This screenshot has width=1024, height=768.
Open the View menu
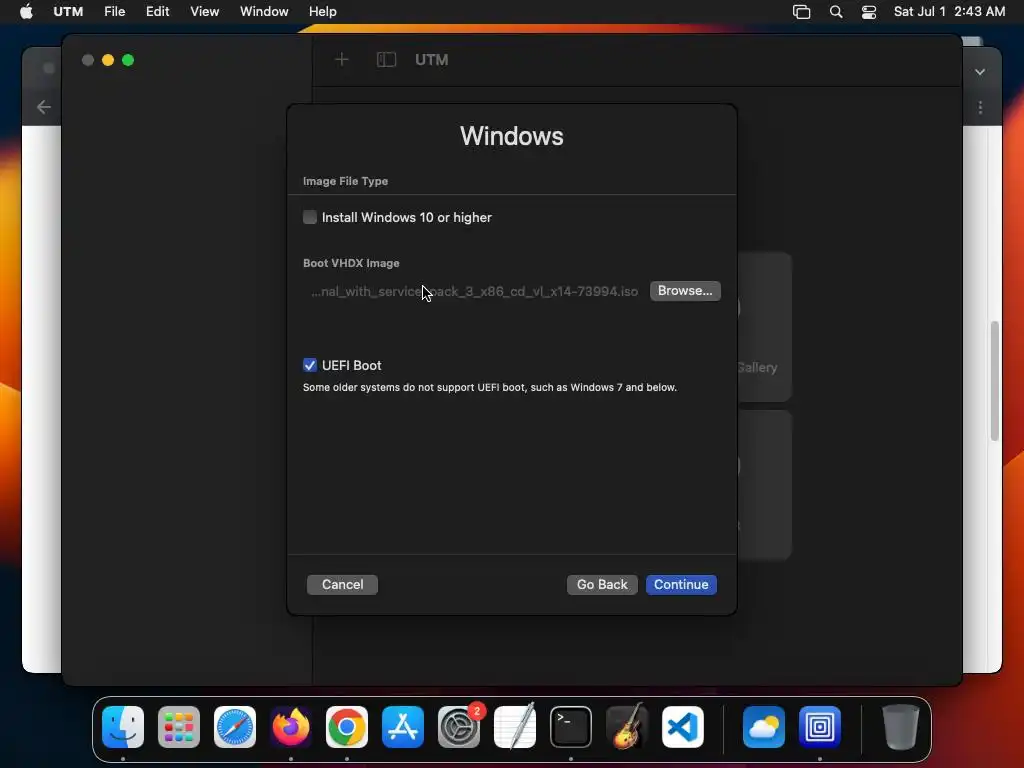204,12
